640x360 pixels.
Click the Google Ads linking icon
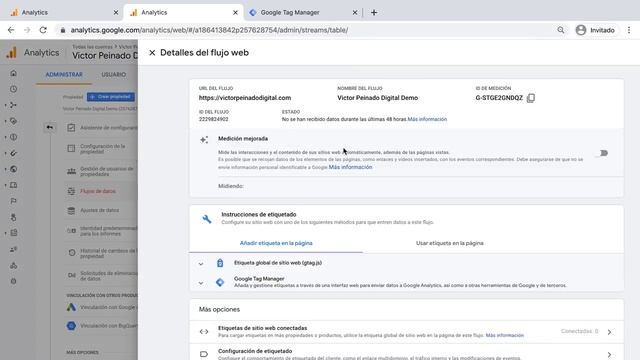pyautogui.click(x=71, y=307)
